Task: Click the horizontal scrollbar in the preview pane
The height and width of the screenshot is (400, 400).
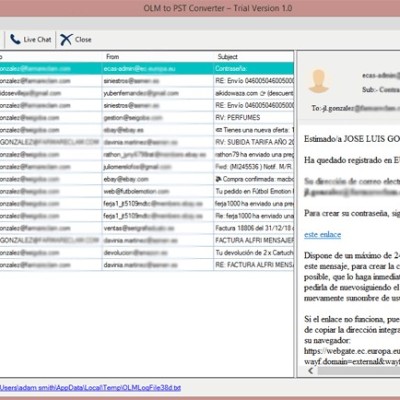Action: [358, 371]
